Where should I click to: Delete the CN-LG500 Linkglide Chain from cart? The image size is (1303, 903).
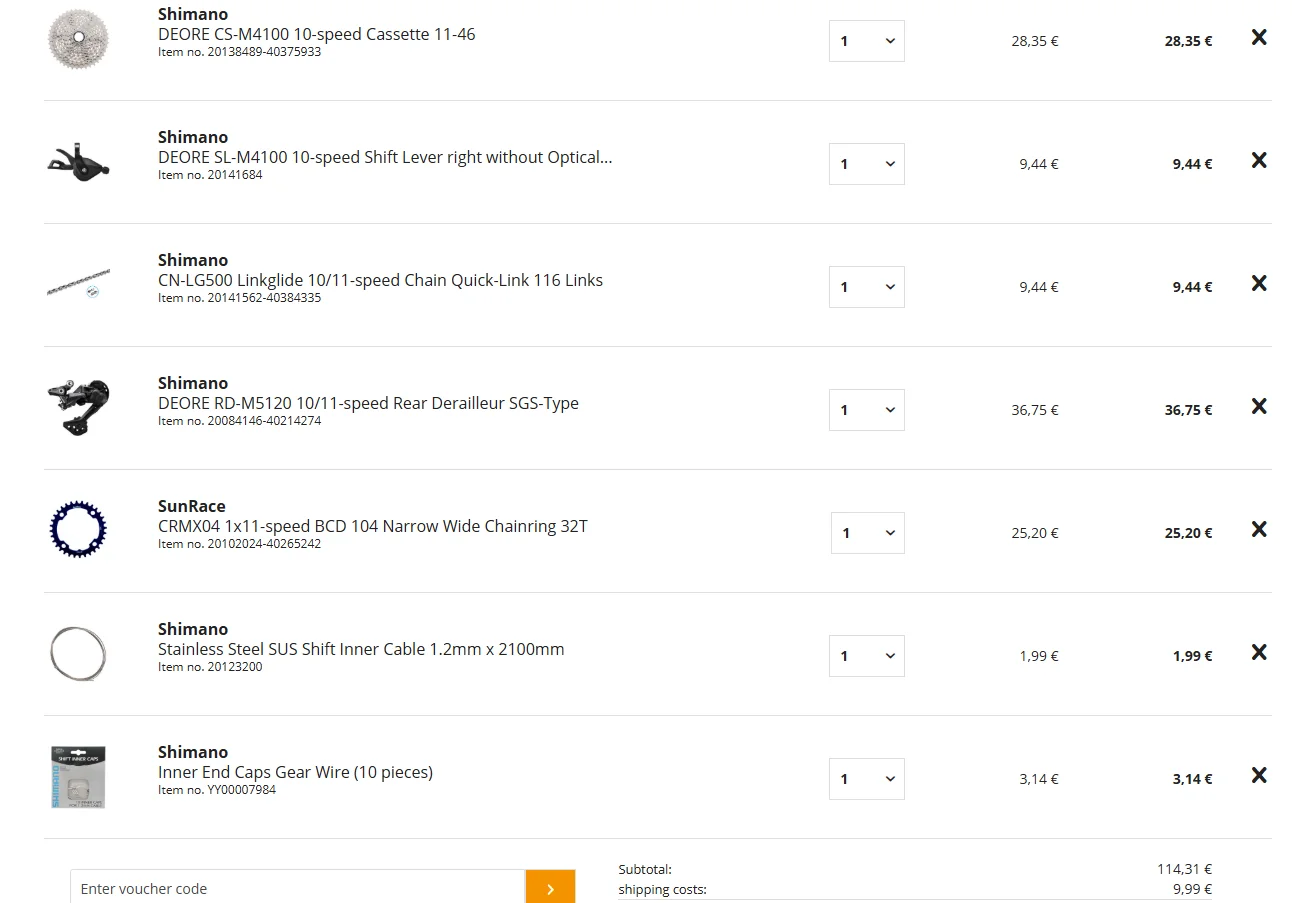click(1259, 283)
